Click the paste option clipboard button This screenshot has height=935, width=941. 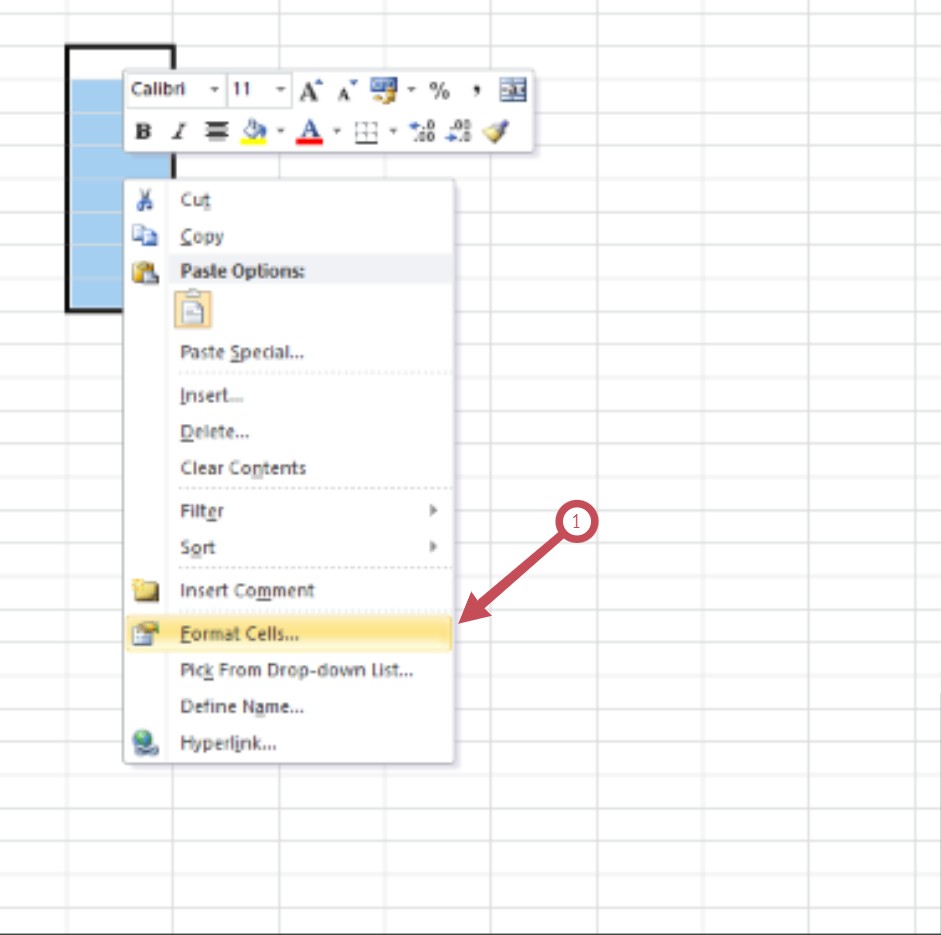tap(193, 309)
